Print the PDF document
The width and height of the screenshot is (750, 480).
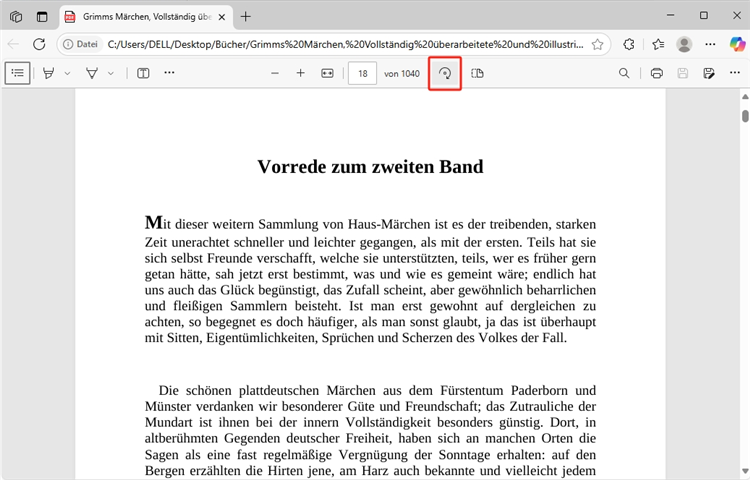(x=657, y=73)
